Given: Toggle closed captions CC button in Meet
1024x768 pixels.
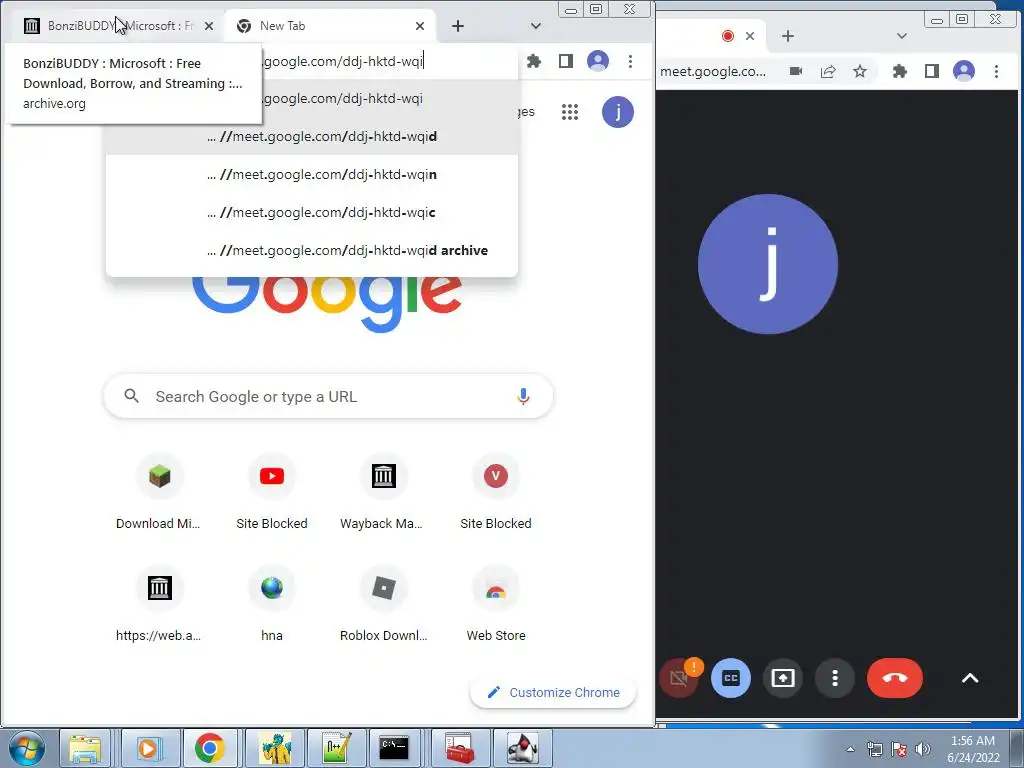Looking at the screenshot, I should coord(730,679).
